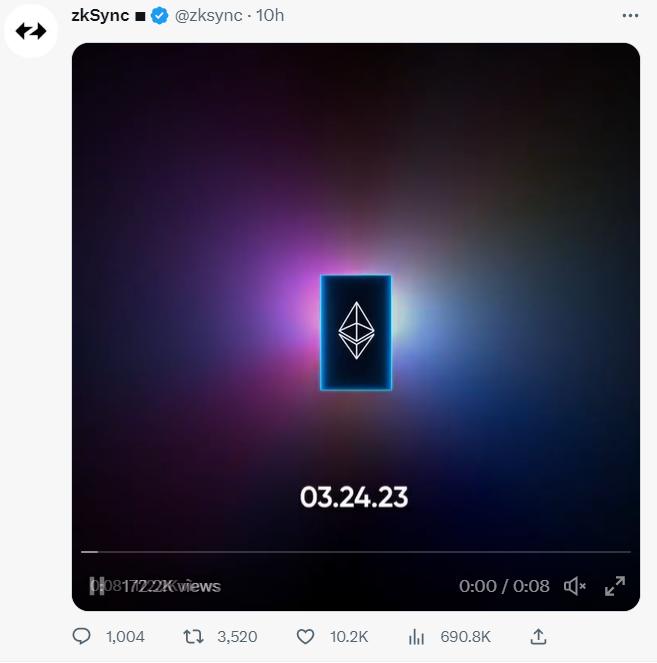This screenshot has height=663, width=657.
Task: Open the @zksync handle link
Action: (209, 16)
